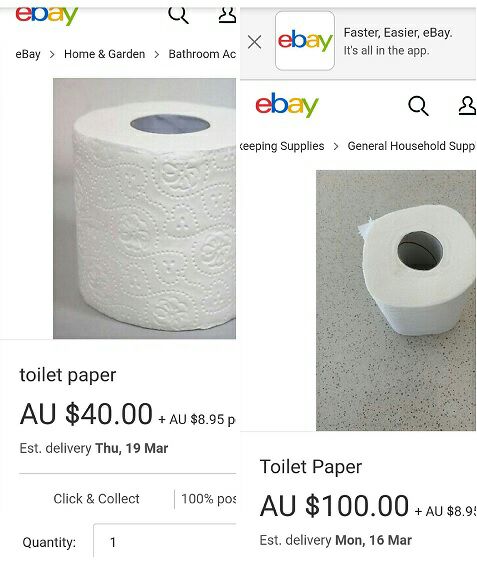Select the Click & Collect option
This screenshot has width=477, height=563.
pyautogui.click(x=96, y=499)
